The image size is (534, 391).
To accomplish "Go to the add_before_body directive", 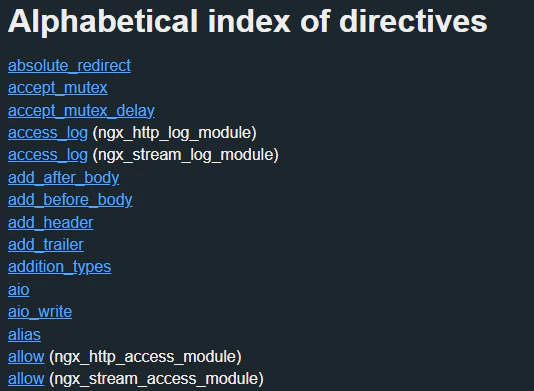I will pyautogui.click(x=70, y=200).
